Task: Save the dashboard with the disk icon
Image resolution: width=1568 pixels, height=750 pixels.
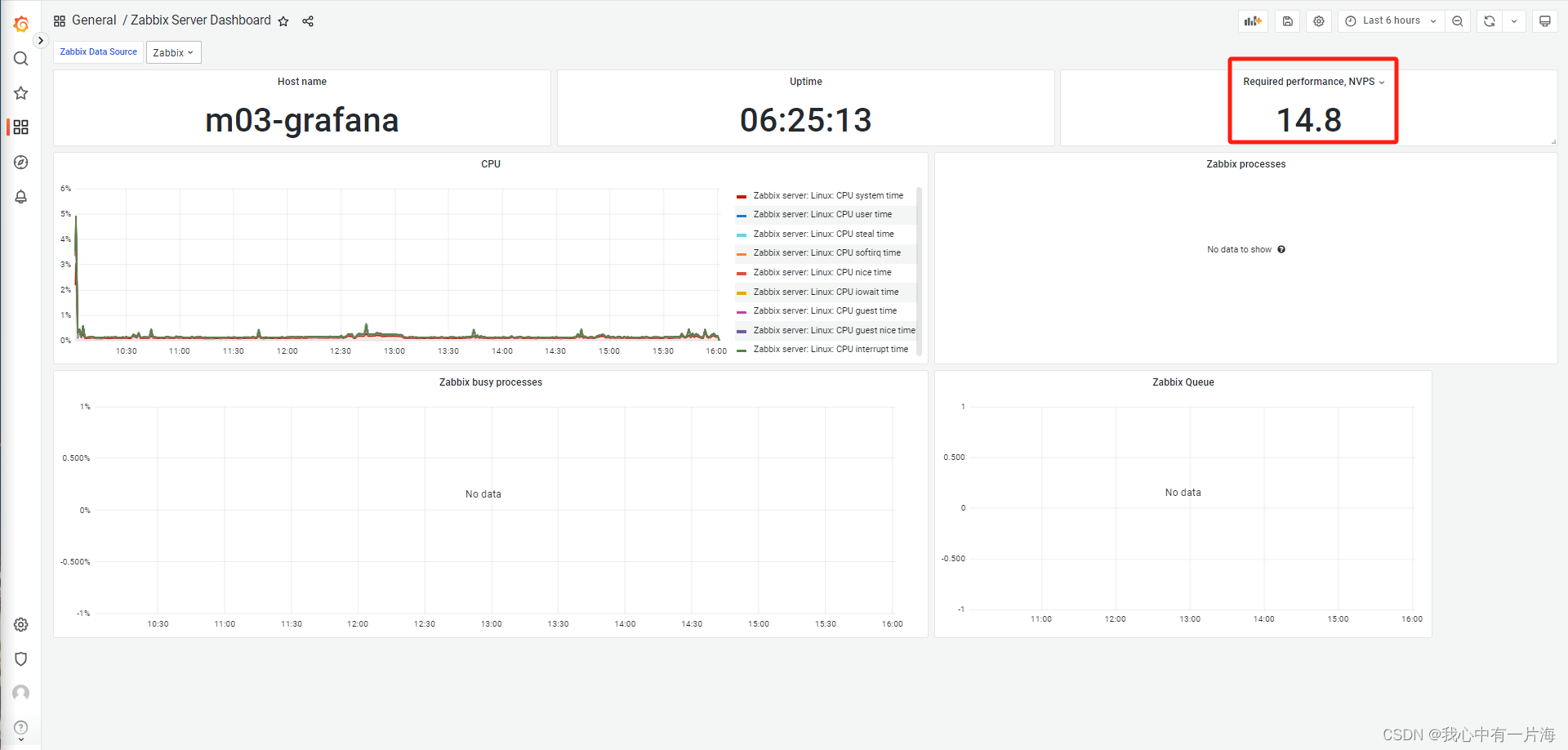Action: click(x=1288, y=21)
